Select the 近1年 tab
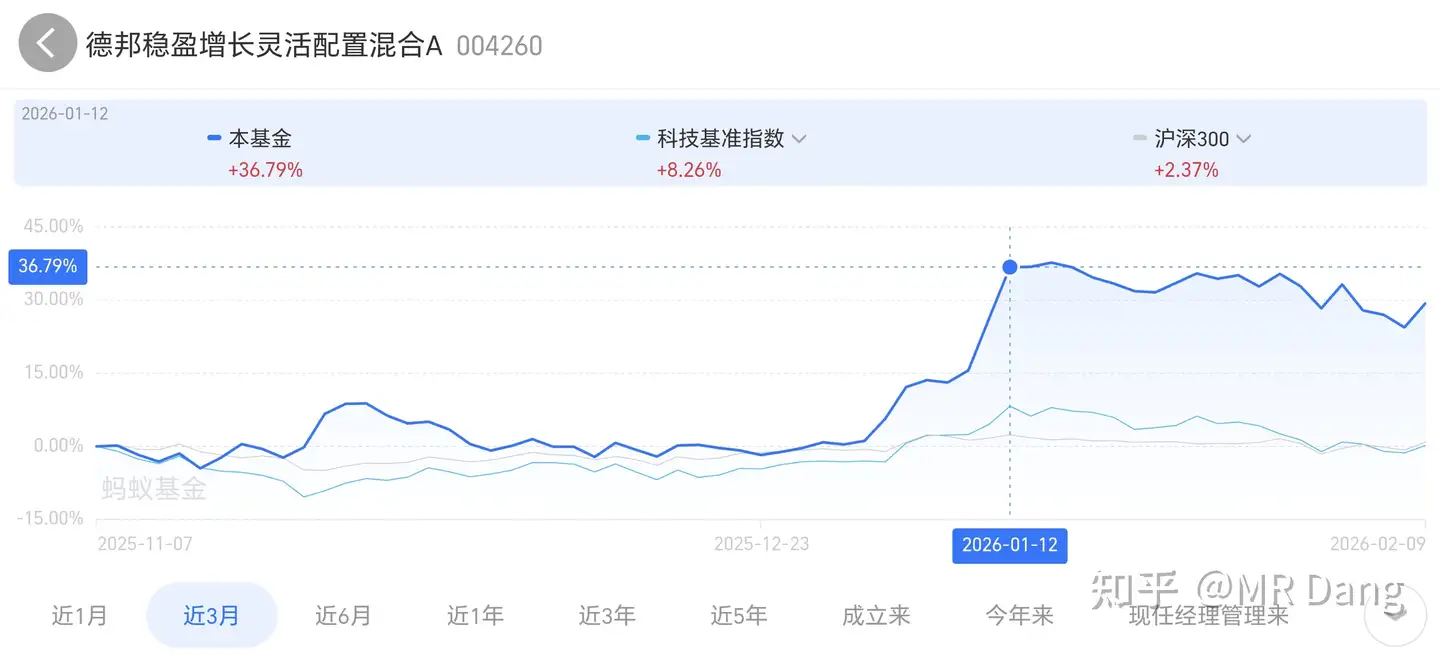This screenshot has width=1440, height=655. tap(476, 616)
